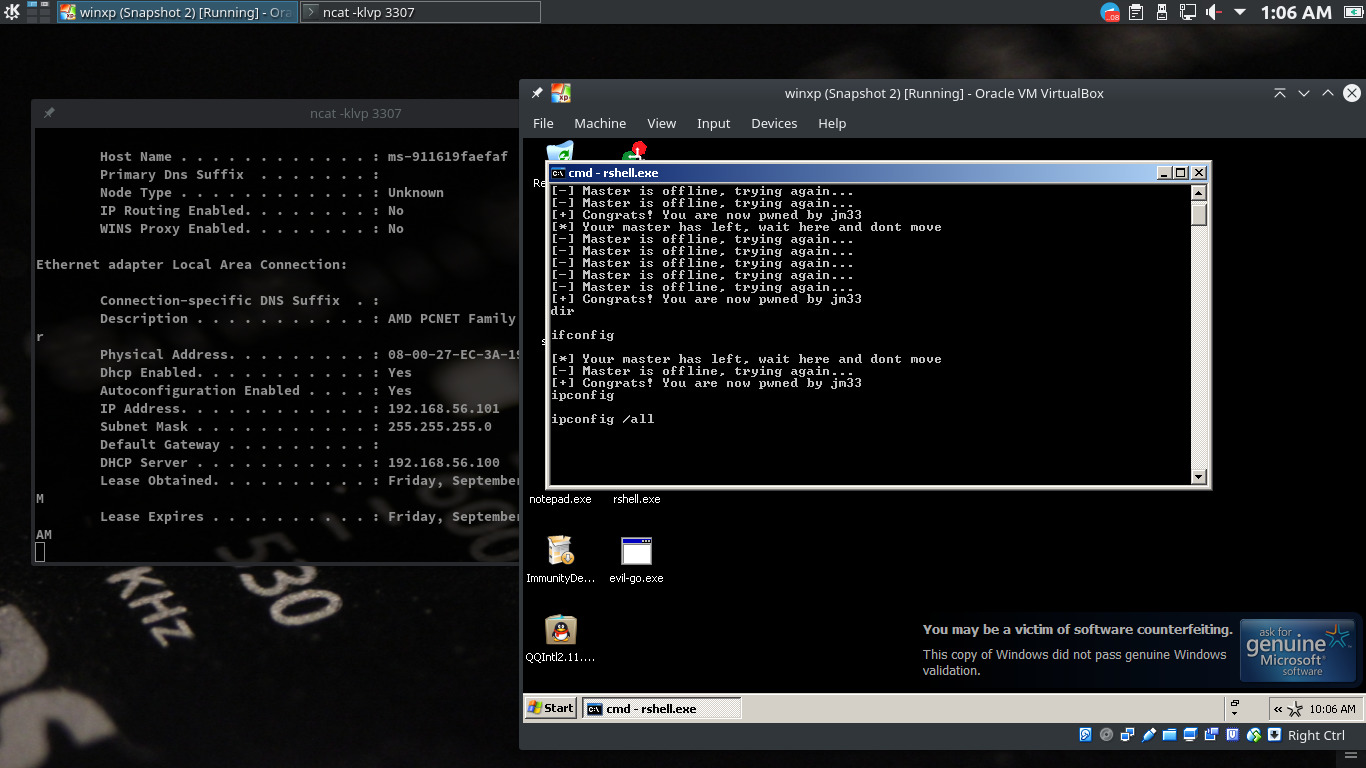Click the CPU virtualization status icon
The width and height of the screenshot is (1366, 768).
click(x=1232, y=735)
